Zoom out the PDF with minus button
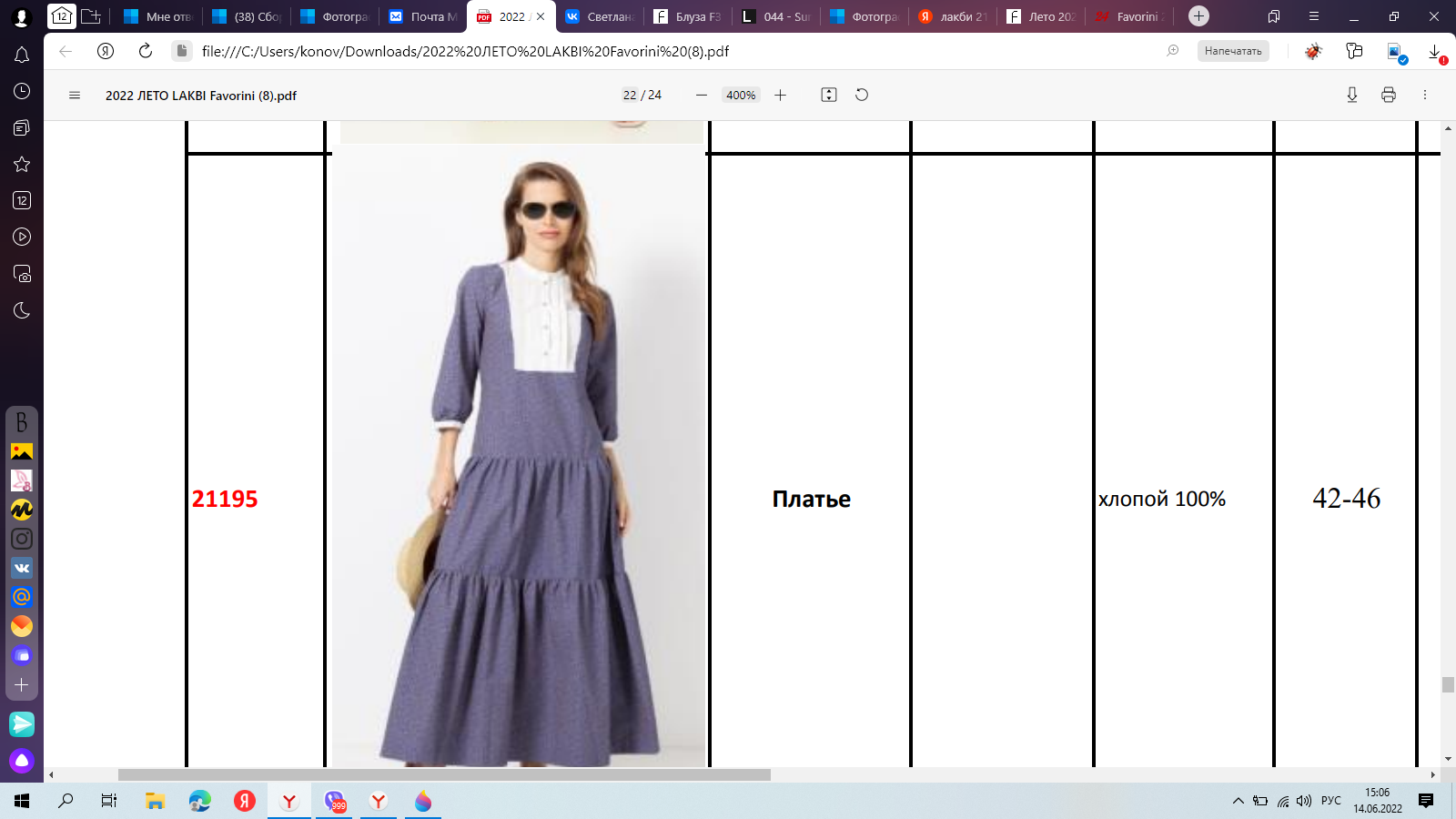The image size is (1456, 819). (702, 96)
